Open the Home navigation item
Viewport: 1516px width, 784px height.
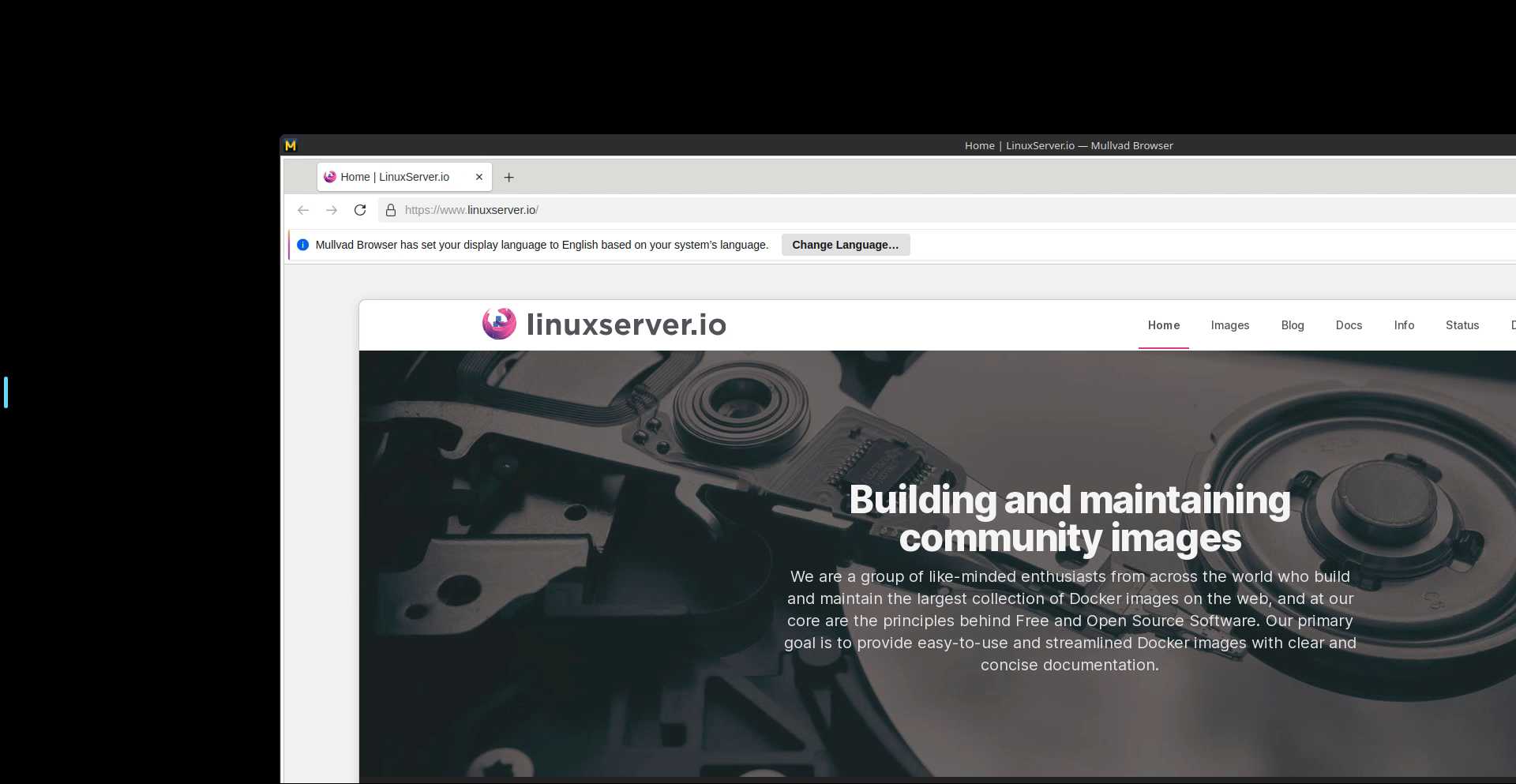coord(1164,325)
